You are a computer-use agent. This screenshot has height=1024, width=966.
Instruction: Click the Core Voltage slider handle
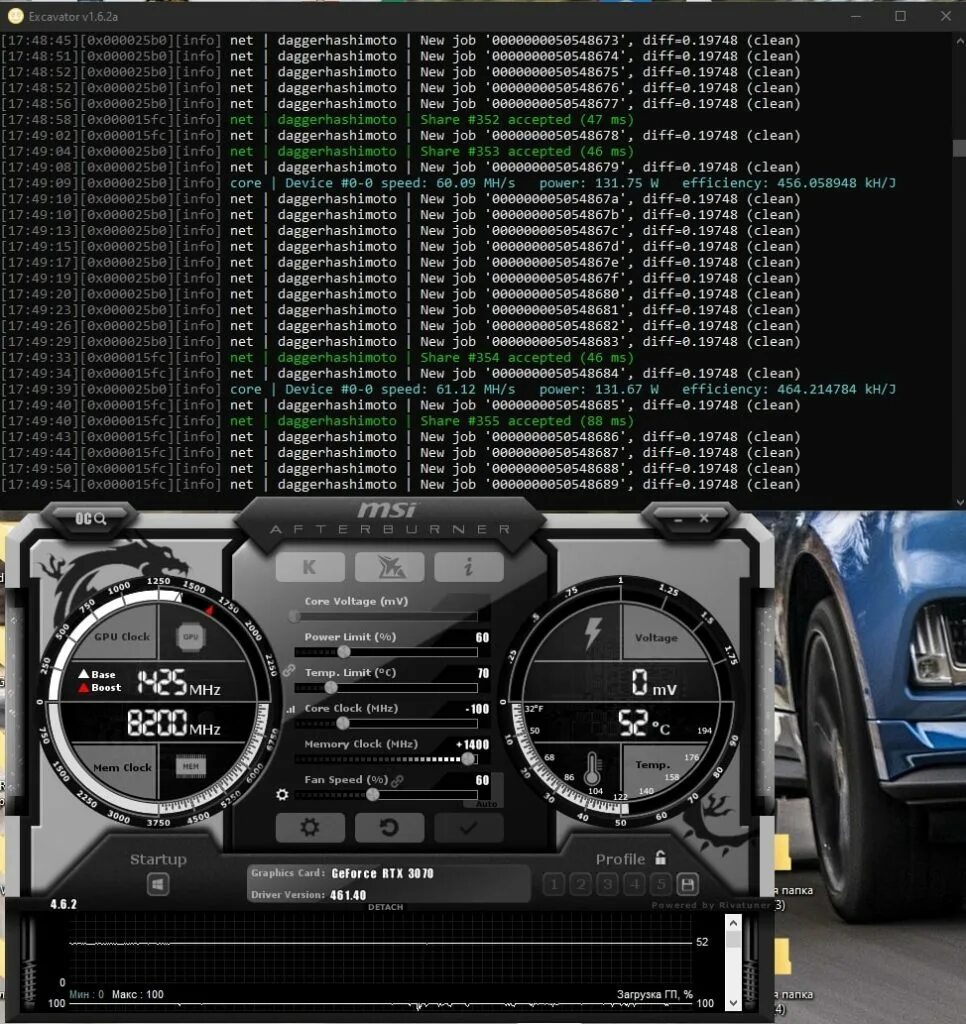click(x=295, y=616)
